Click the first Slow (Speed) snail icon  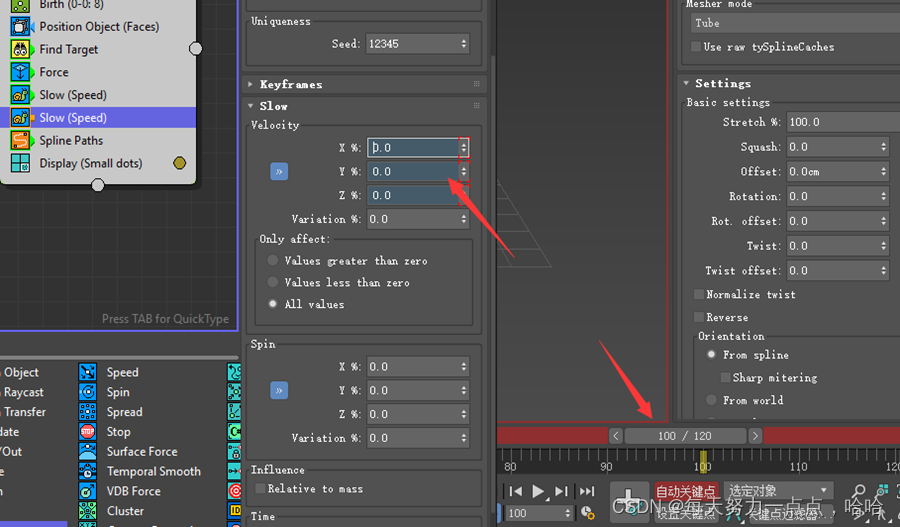(x=20, y=95)
